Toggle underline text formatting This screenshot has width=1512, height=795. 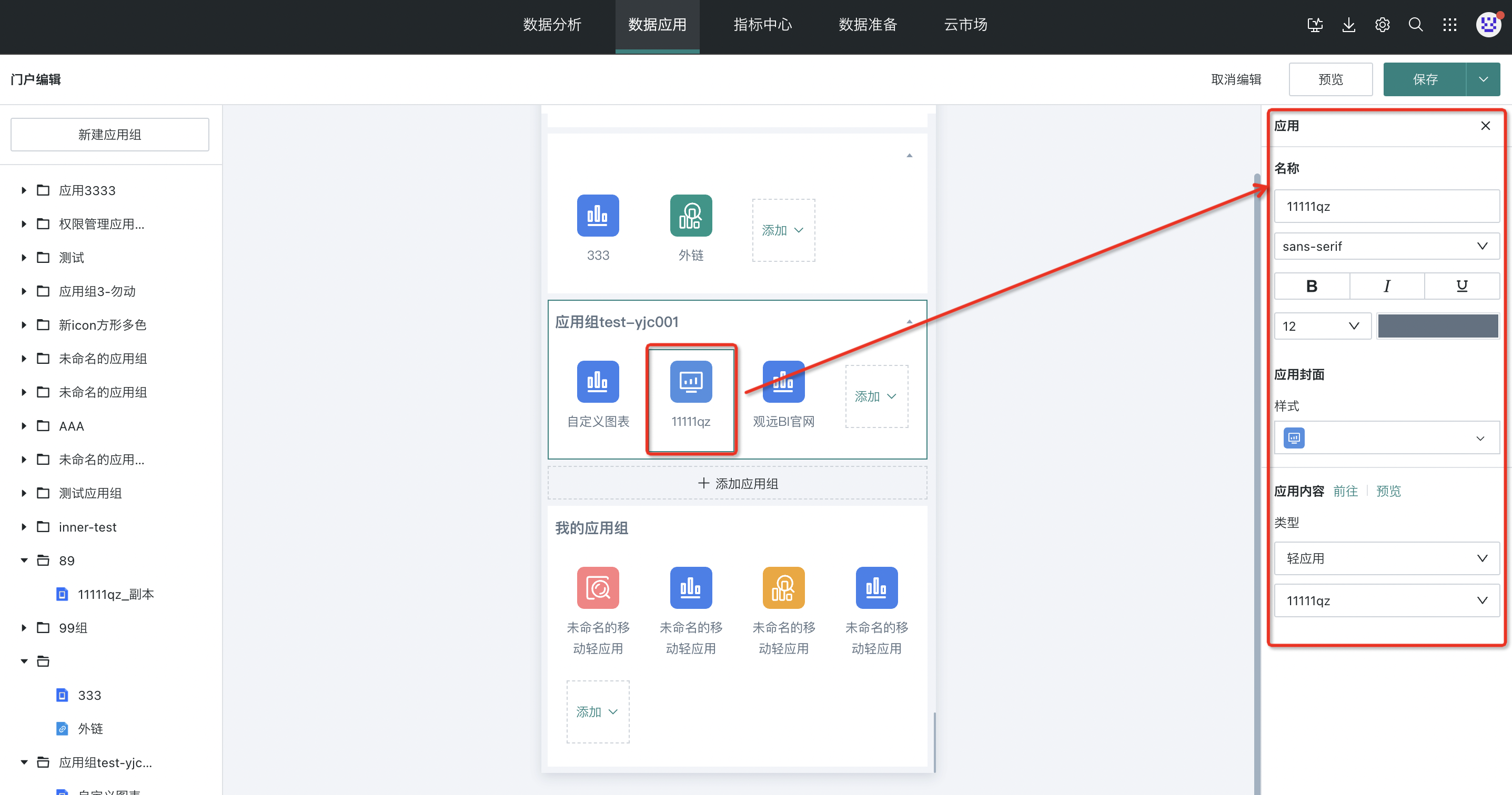point(1461,287)
